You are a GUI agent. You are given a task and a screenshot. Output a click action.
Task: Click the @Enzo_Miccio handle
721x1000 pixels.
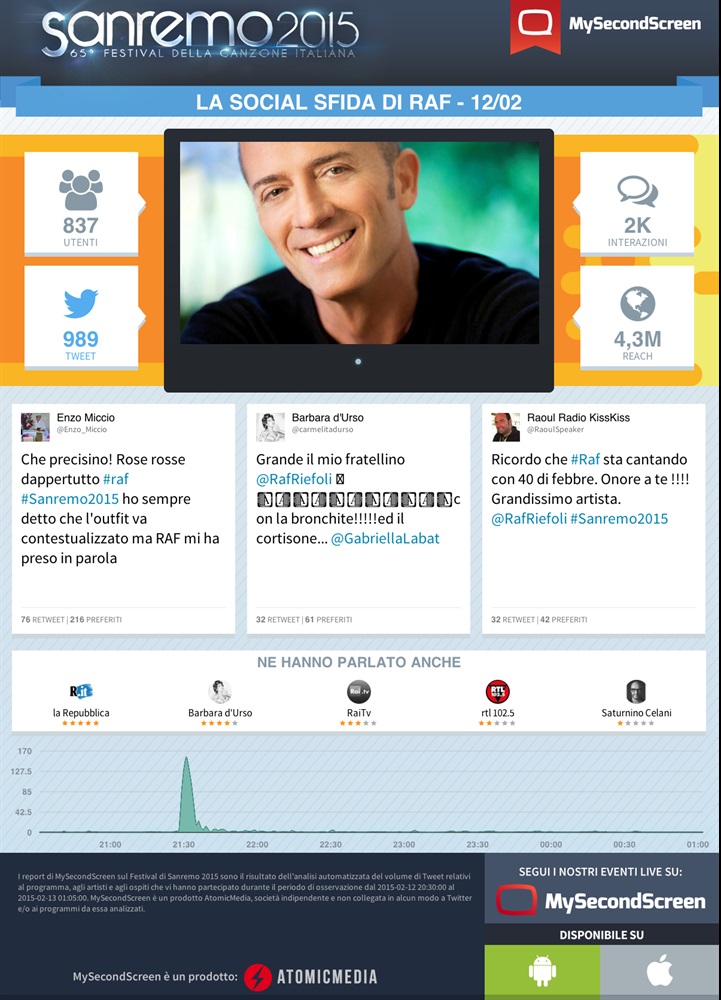coord(82,430)
